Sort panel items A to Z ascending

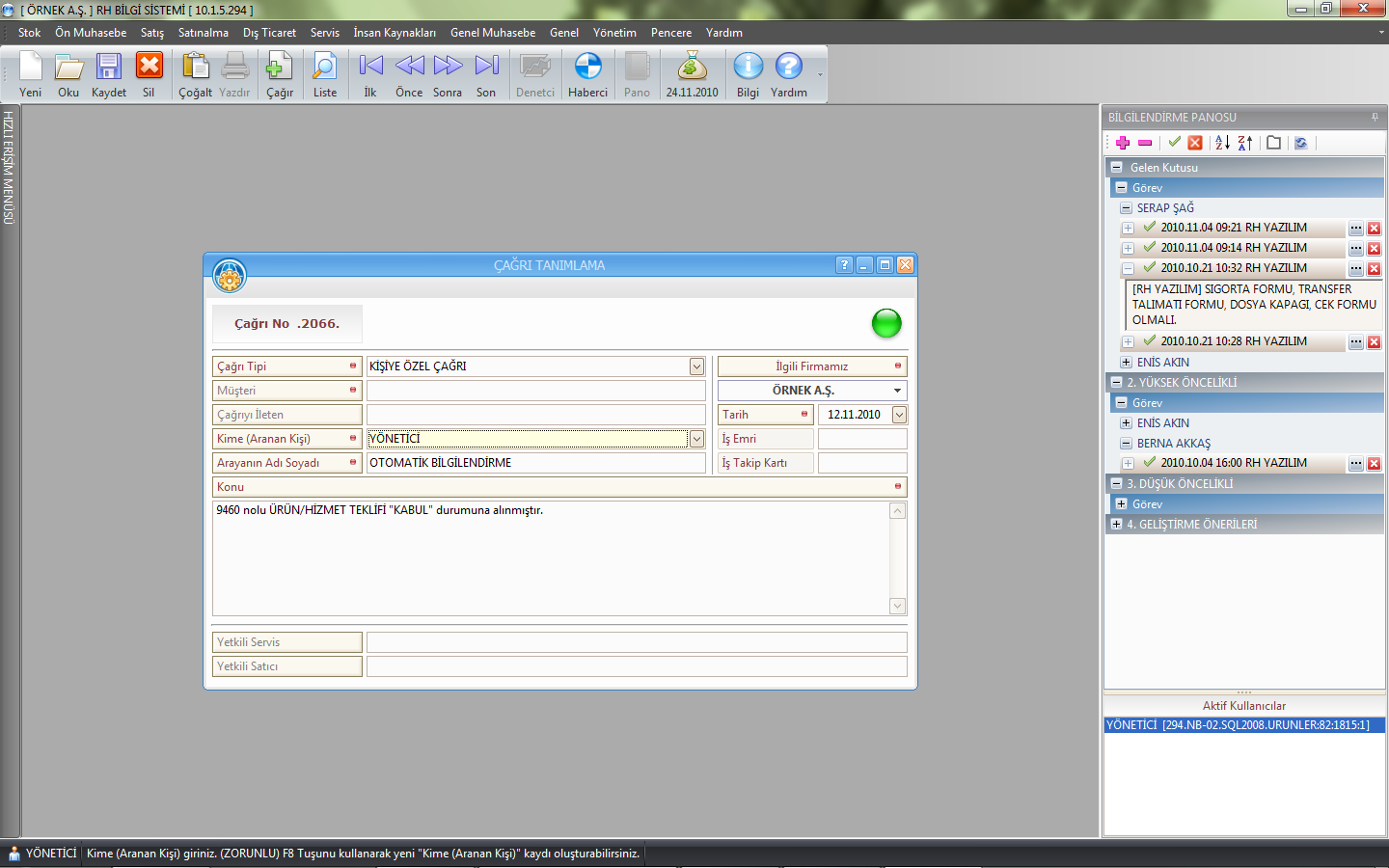1222,143
